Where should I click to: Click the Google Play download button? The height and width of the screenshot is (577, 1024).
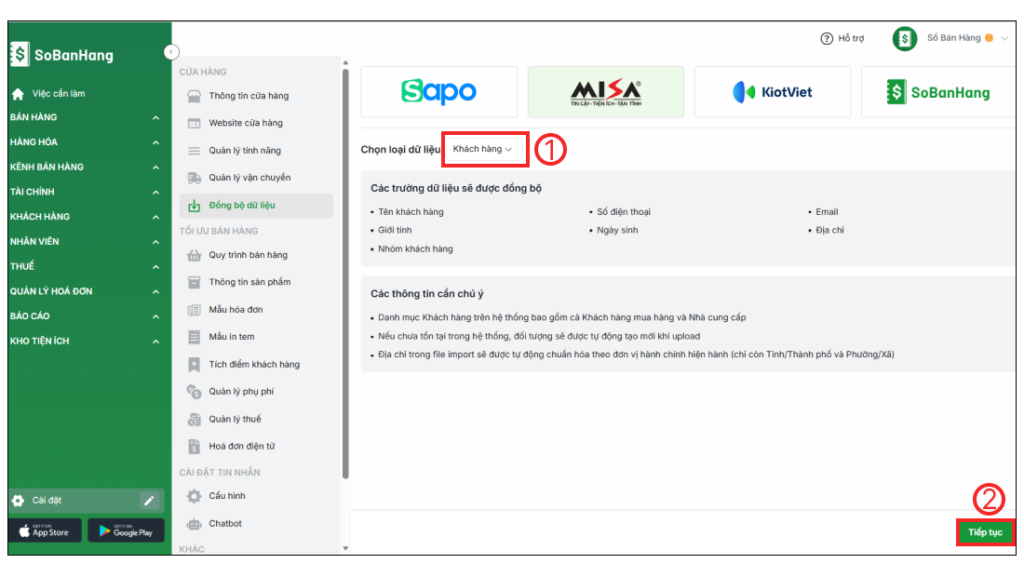pos(125,531)
